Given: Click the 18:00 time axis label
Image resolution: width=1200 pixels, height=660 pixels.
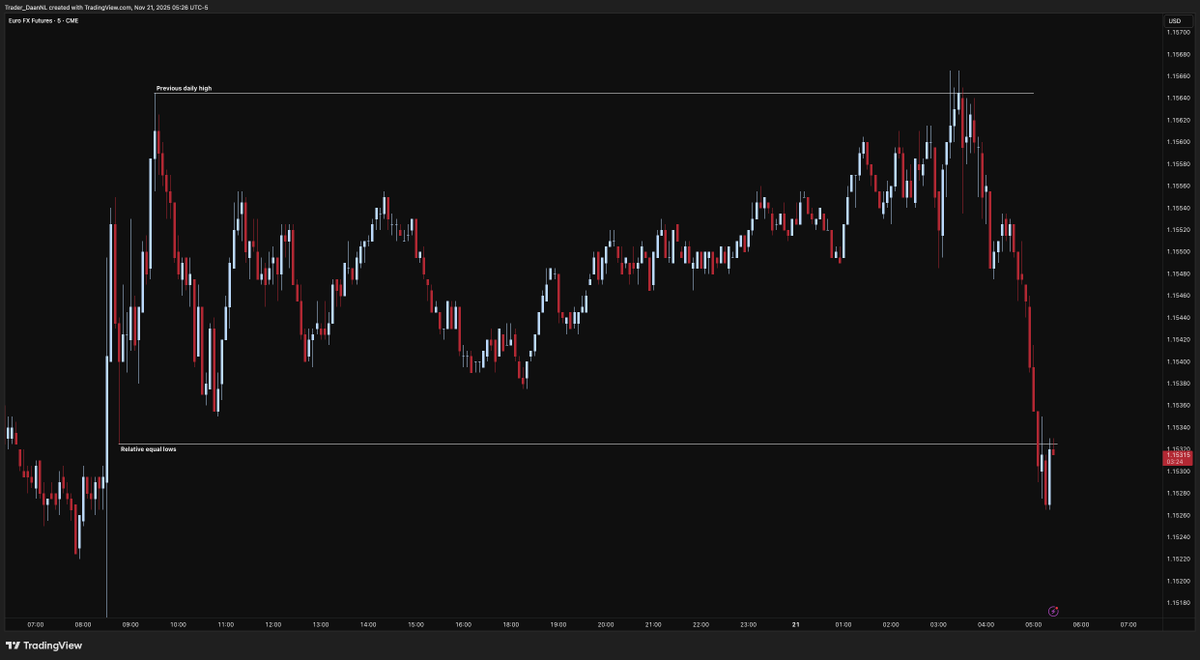Looking at the screenshot, I should coord(511,625).
